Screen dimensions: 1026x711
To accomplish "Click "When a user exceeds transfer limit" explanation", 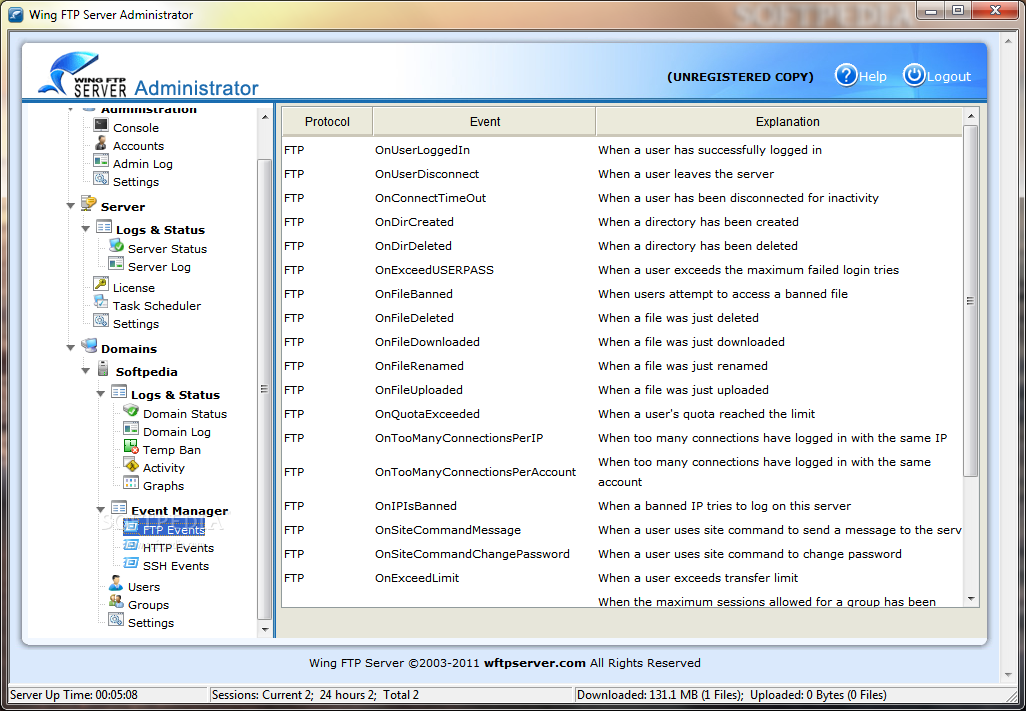I will pyautogui.click(x=698, y=578).
